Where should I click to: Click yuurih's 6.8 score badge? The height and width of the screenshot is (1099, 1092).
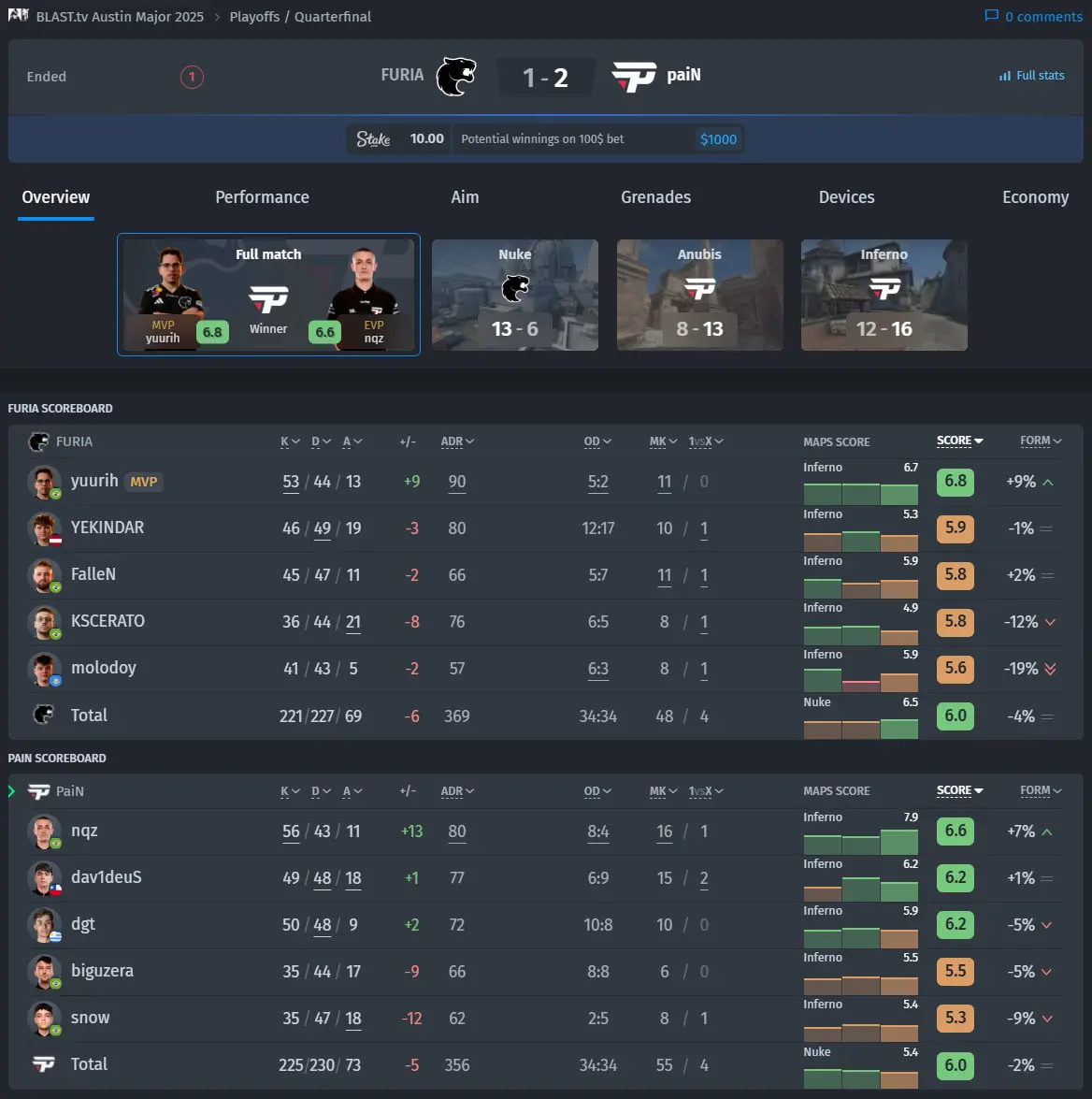pyautogui.click(x=955, y=482)
